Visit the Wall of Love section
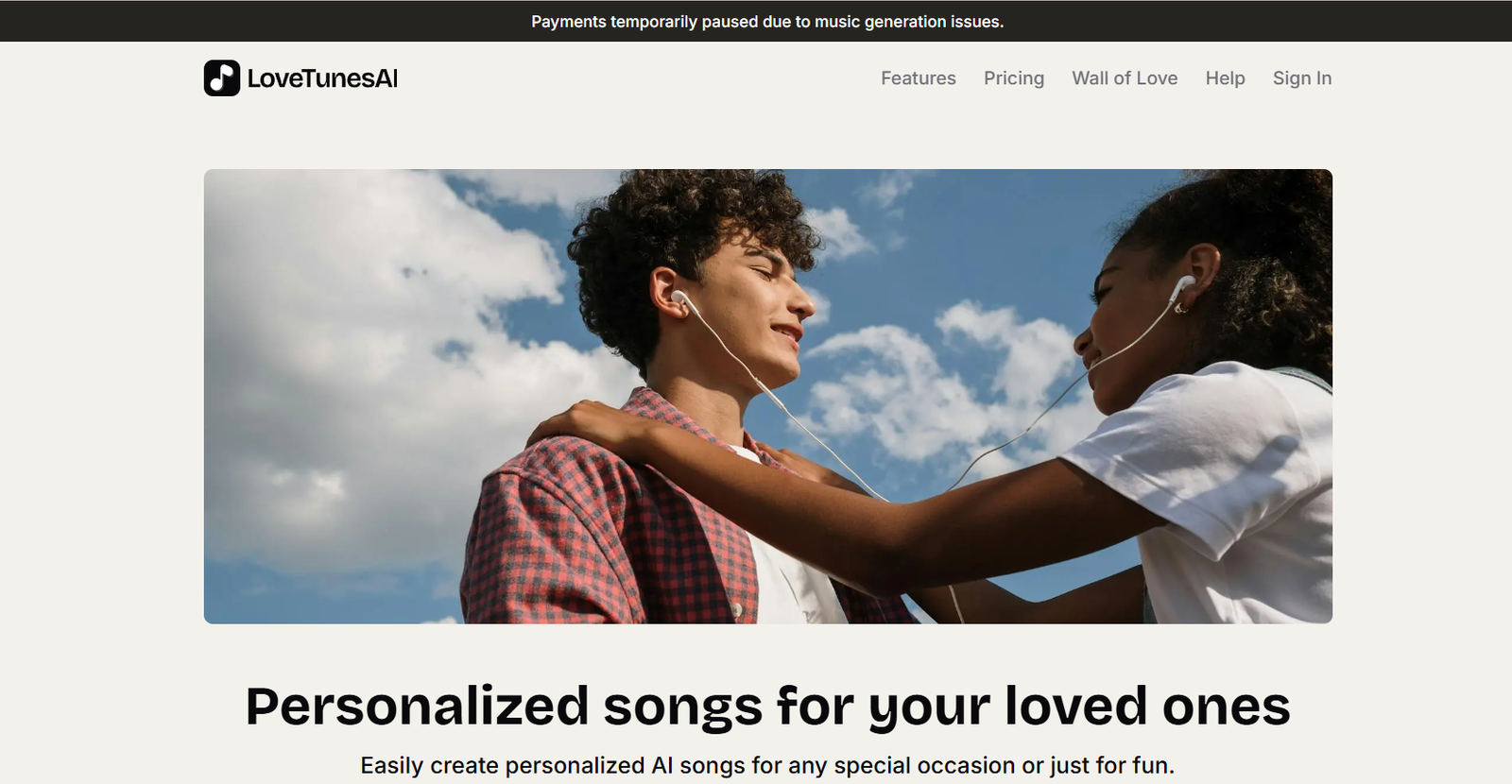This screenshot has height=784, width=1512. (1125, 78)
